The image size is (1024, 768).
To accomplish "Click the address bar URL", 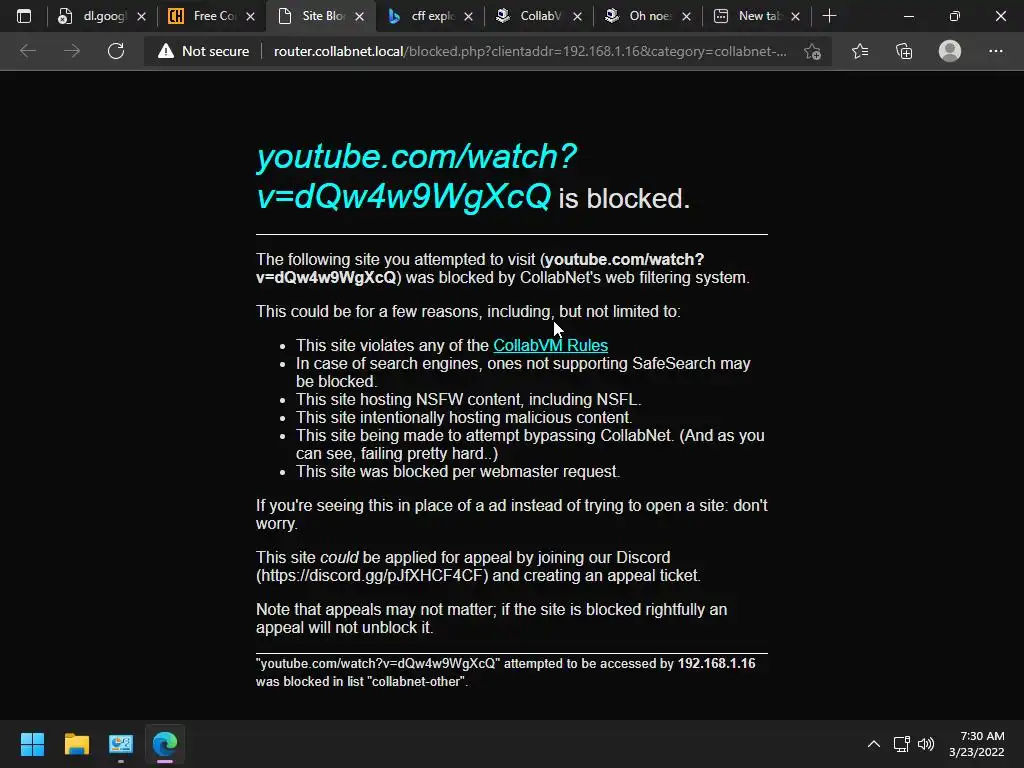I will pos(530,51).
